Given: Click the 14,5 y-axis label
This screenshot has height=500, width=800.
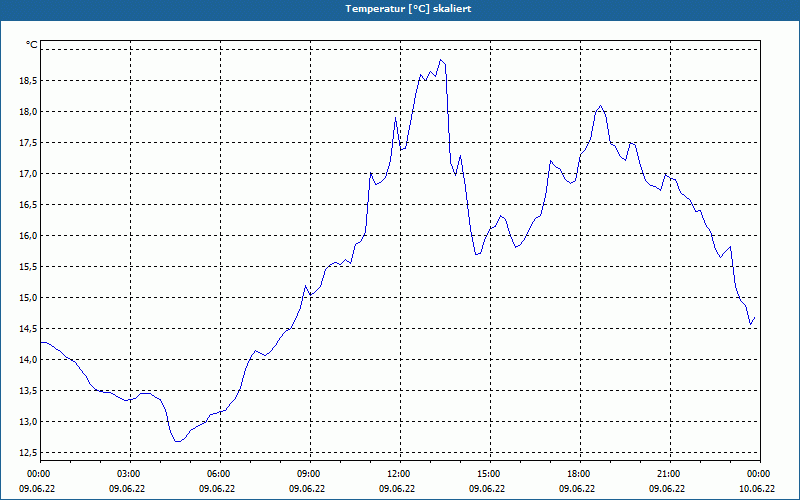Looking at the screenshot, I should tap(29, 329).
